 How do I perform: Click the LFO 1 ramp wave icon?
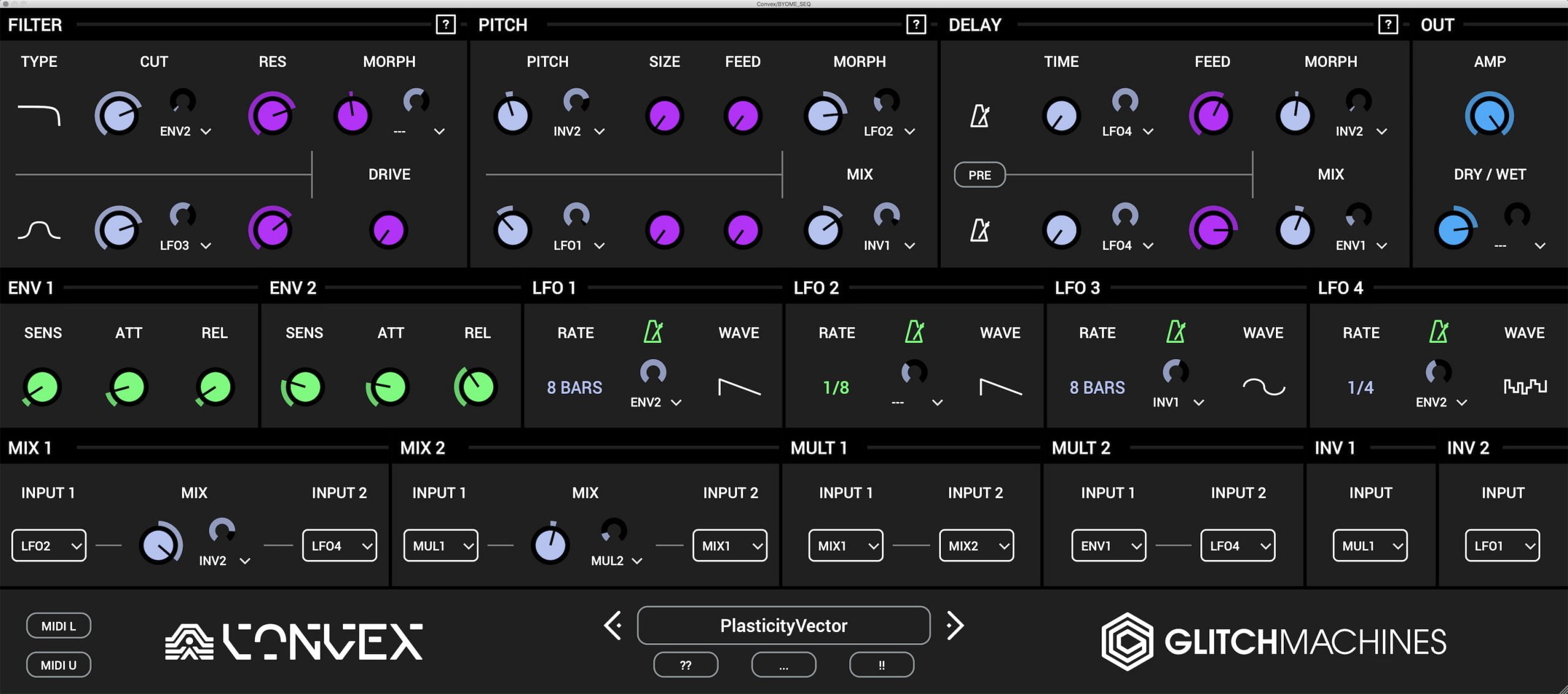pos(739,387)
